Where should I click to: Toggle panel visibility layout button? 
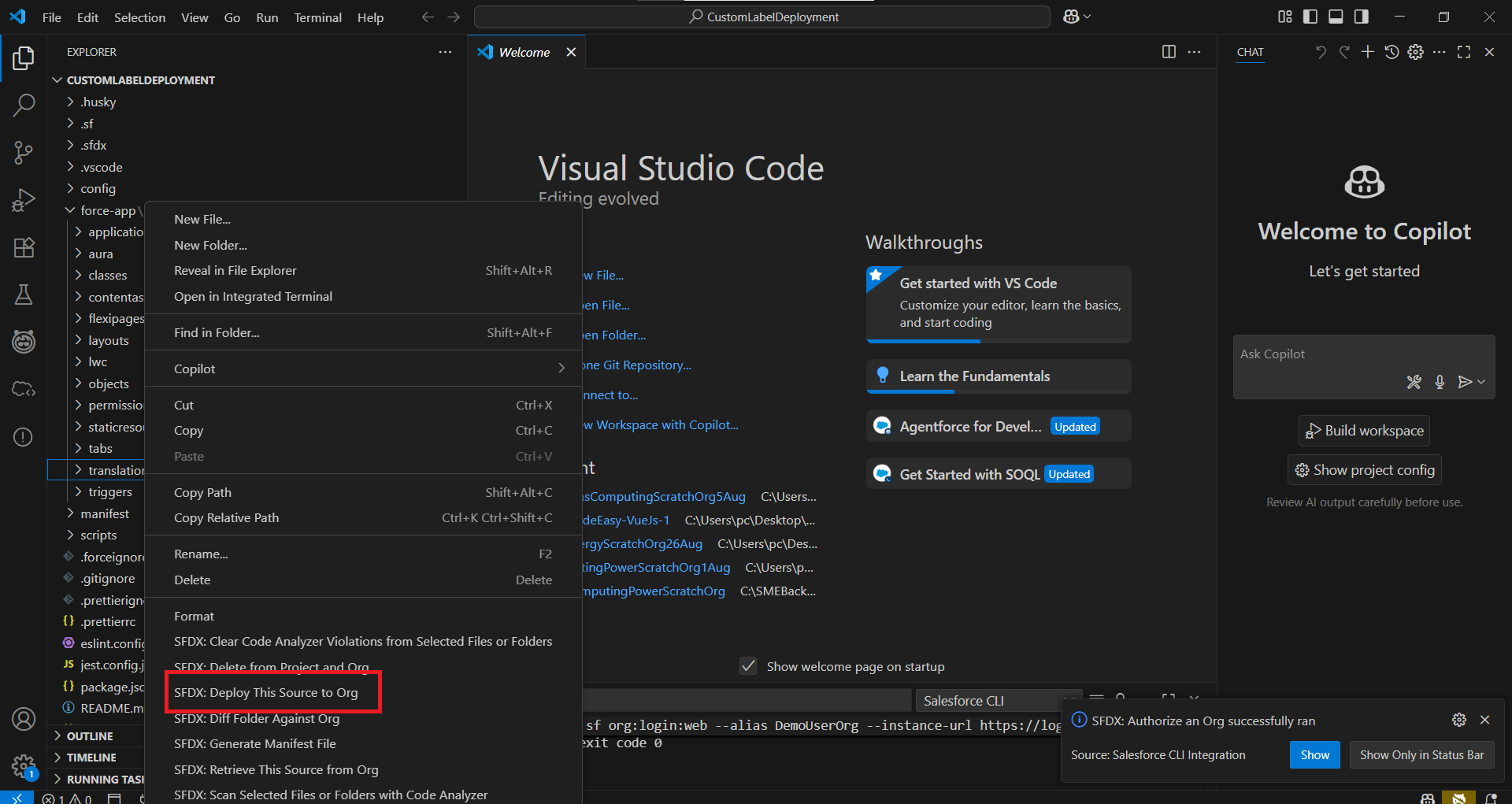pos(1336,17)
